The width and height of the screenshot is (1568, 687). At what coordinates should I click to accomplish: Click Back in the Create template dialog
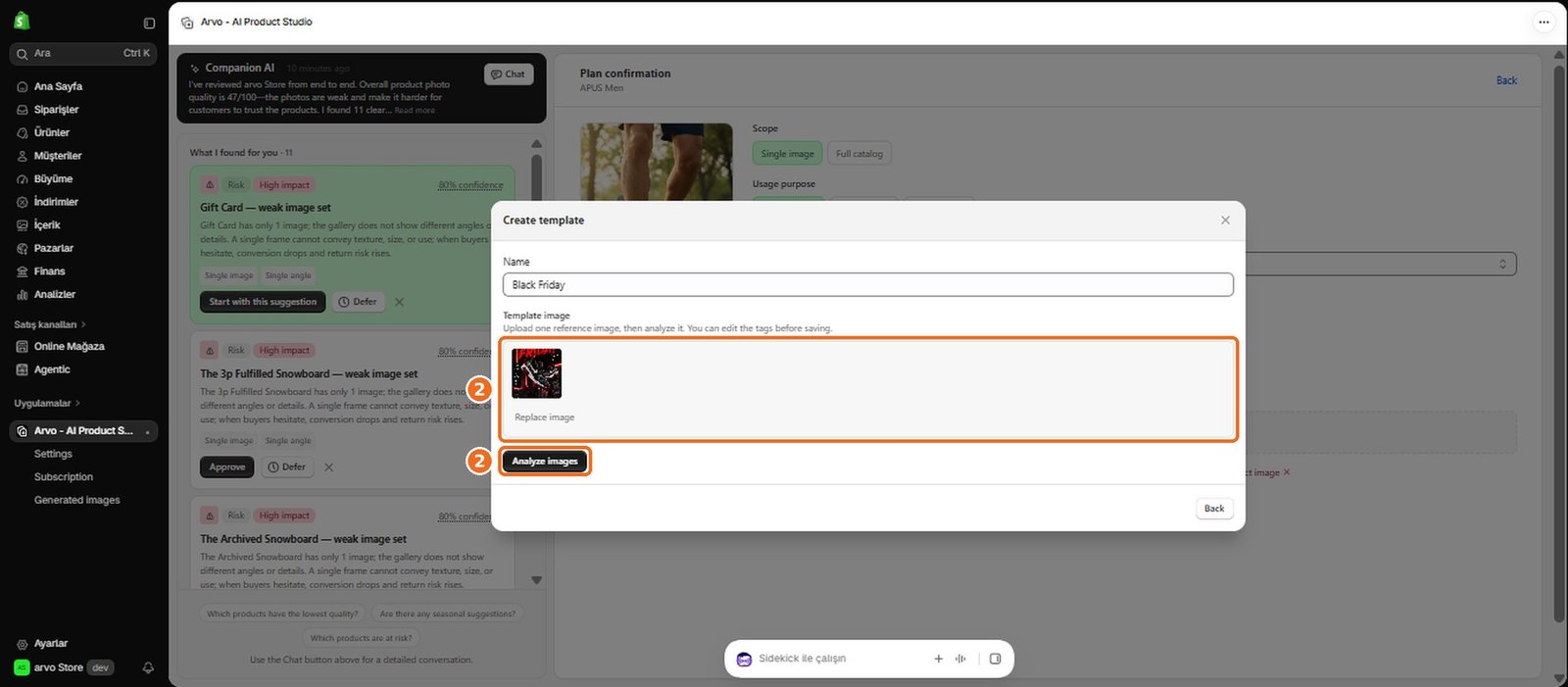tap(1214, 509)
